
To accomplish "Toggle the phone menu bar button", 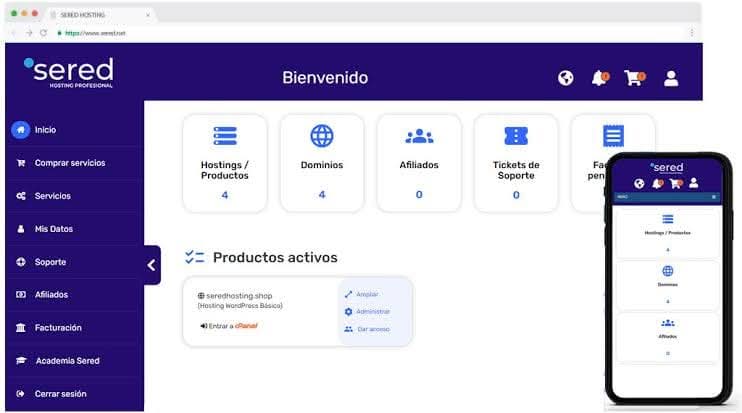I will [714, 197].
